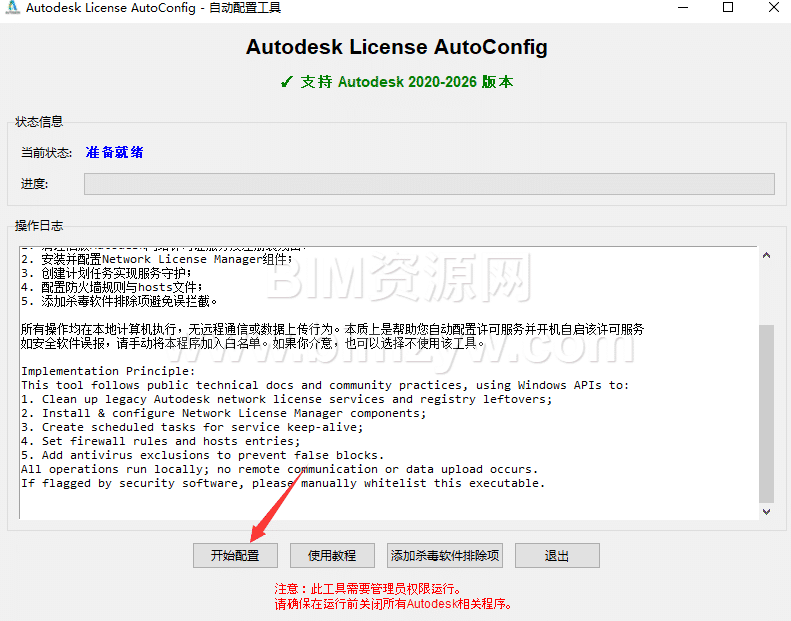Click the log scrollbar's down arrow
Screen dimensions: 791x621
coord(766,511)
